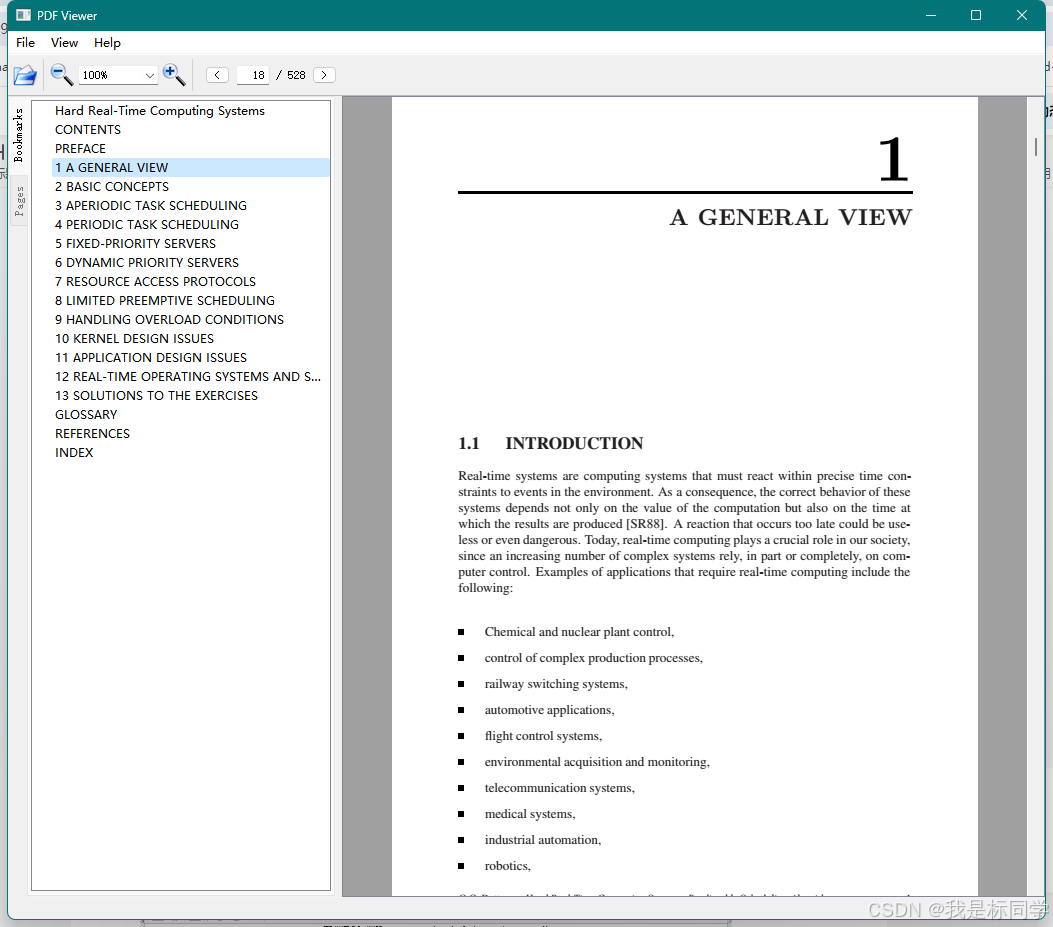Open bookmark 12 REAL-TIME OPERATING SYSTEMS

tap(188, 377)
